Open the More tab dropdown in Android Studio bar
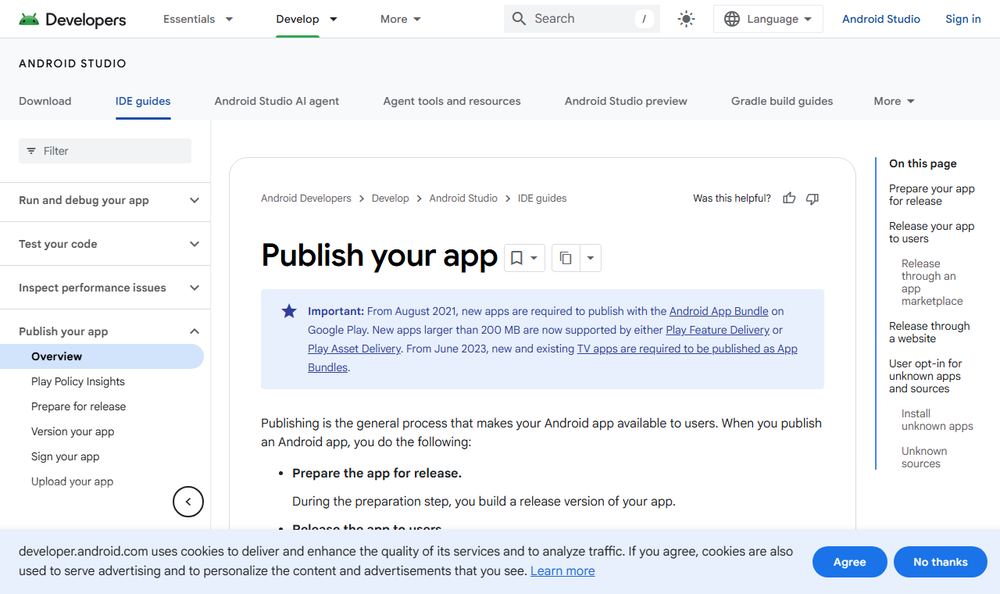 coord(894,101)
